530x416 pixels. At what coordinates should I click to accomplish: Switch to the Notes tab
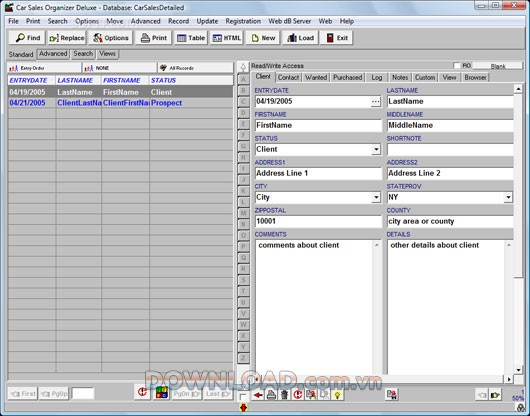coord(400,77)
